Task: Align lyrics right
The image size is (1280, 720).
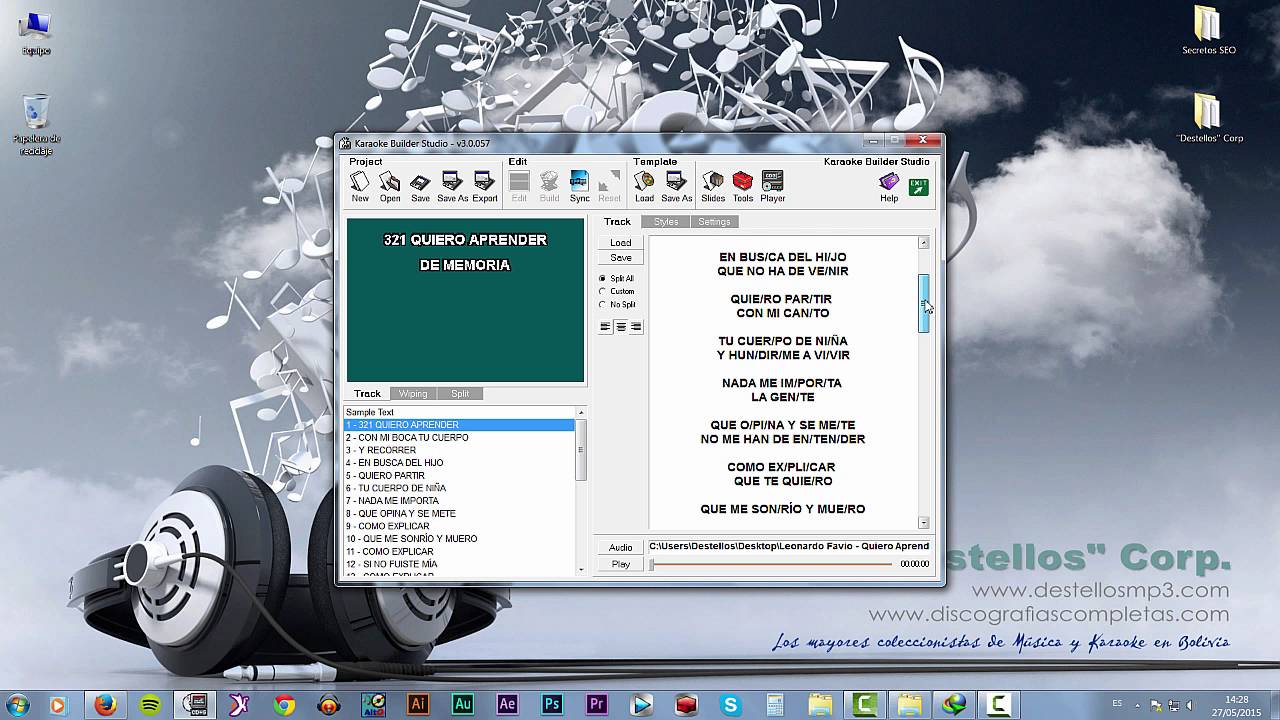Action: (x=636, y=327)
